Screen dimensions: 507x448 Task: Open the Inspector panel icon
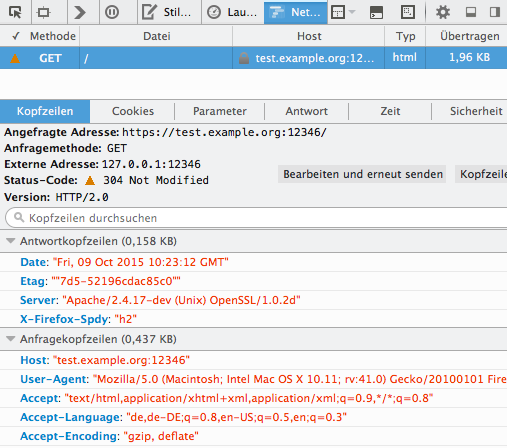[44, 12]
